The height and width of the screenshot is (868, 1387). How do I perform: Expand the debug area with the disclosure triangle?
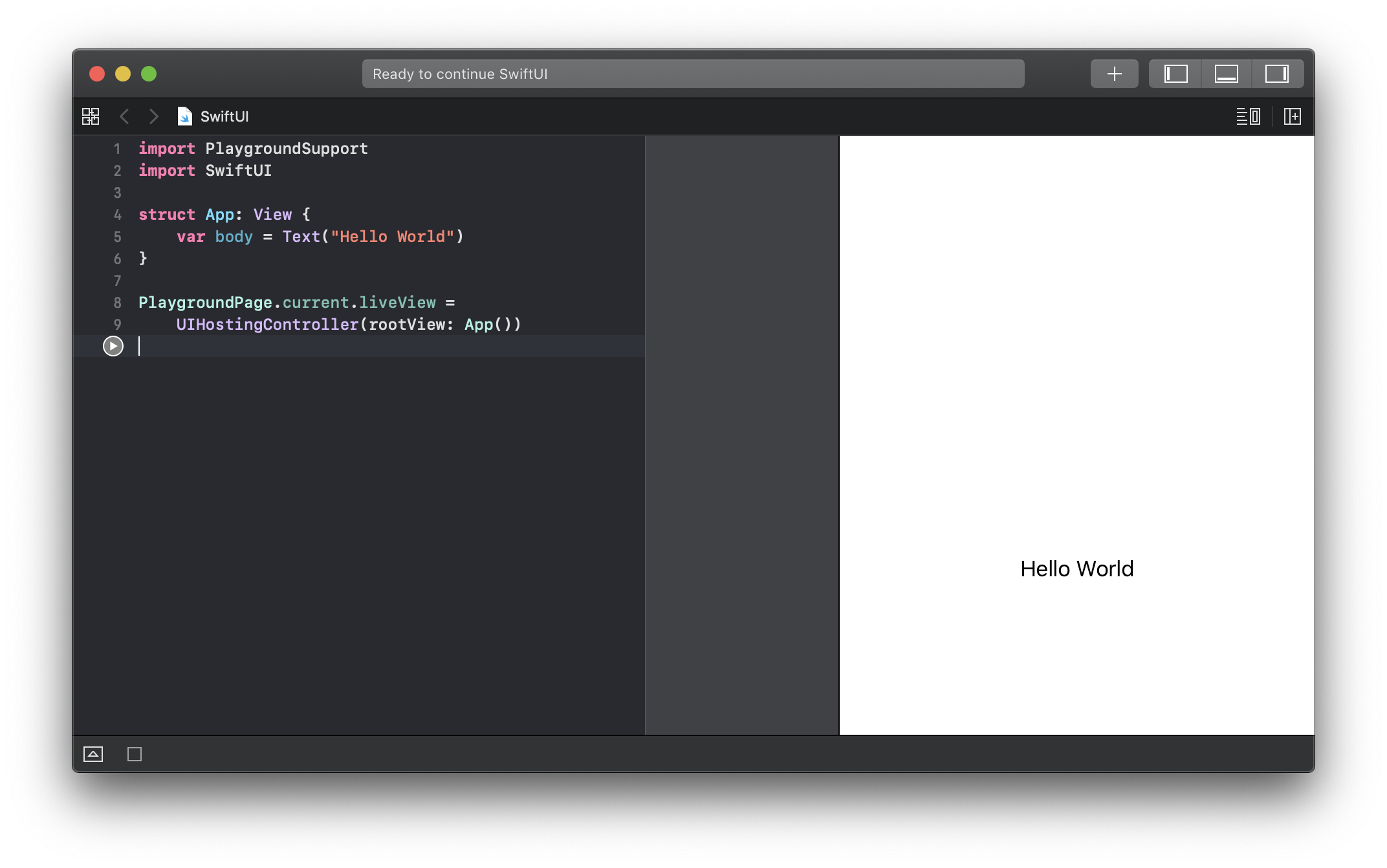coord(93,754)
